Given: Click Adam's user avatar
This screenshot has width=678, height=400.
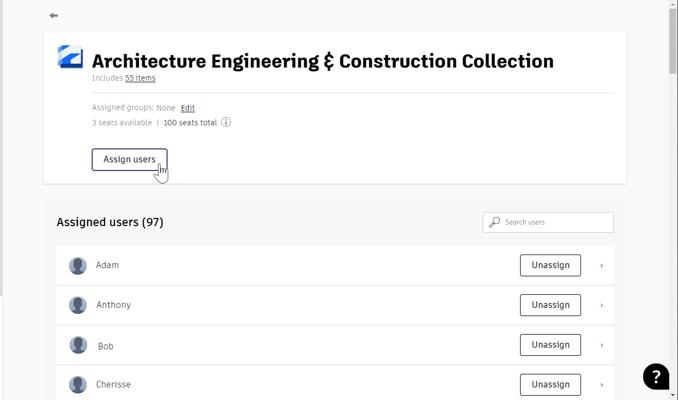Looking at the screenshot, I should pyautogui.click(x=78, y=266).
